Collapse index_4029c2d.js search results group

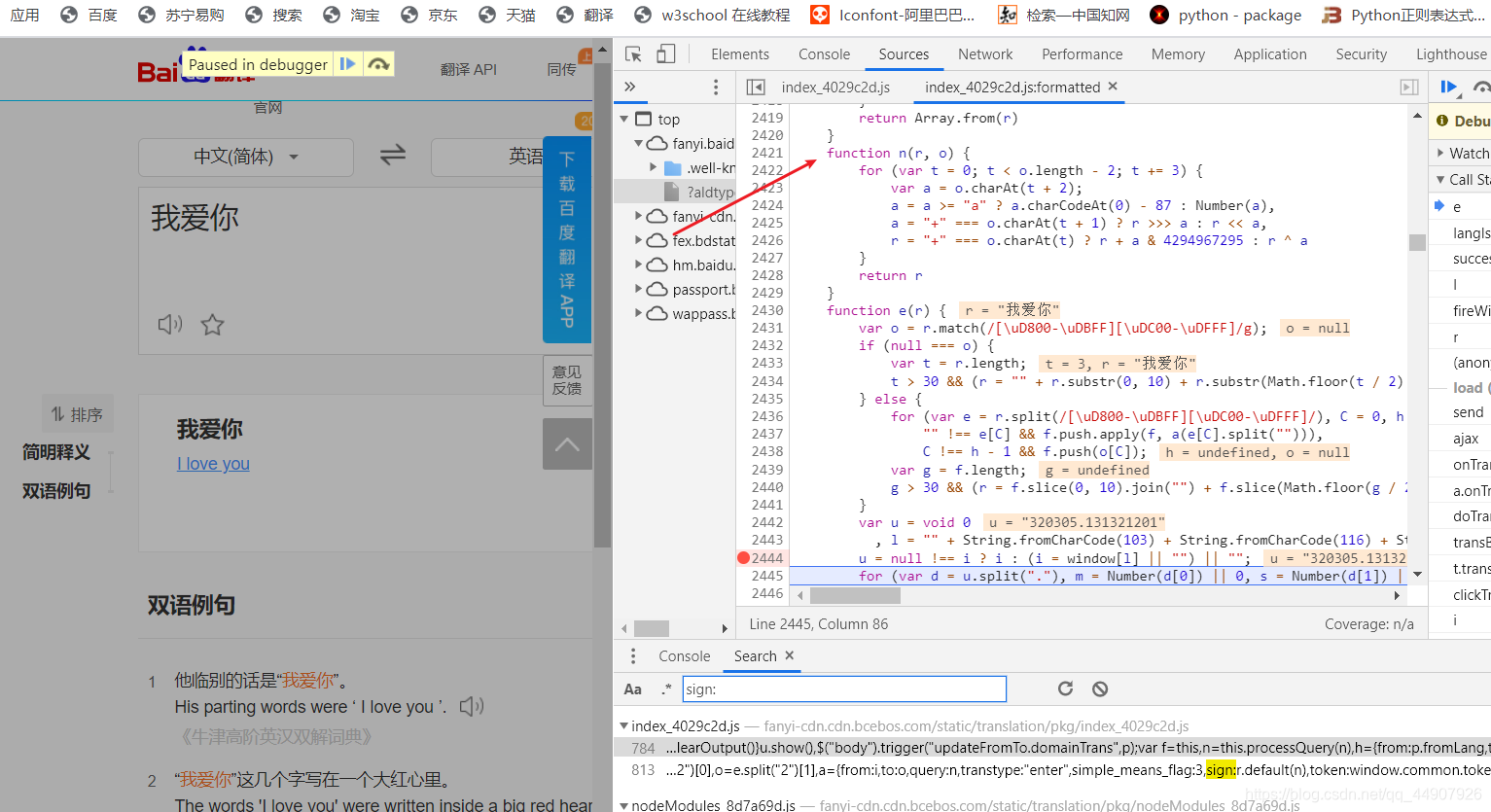click(x=624, y=725)
